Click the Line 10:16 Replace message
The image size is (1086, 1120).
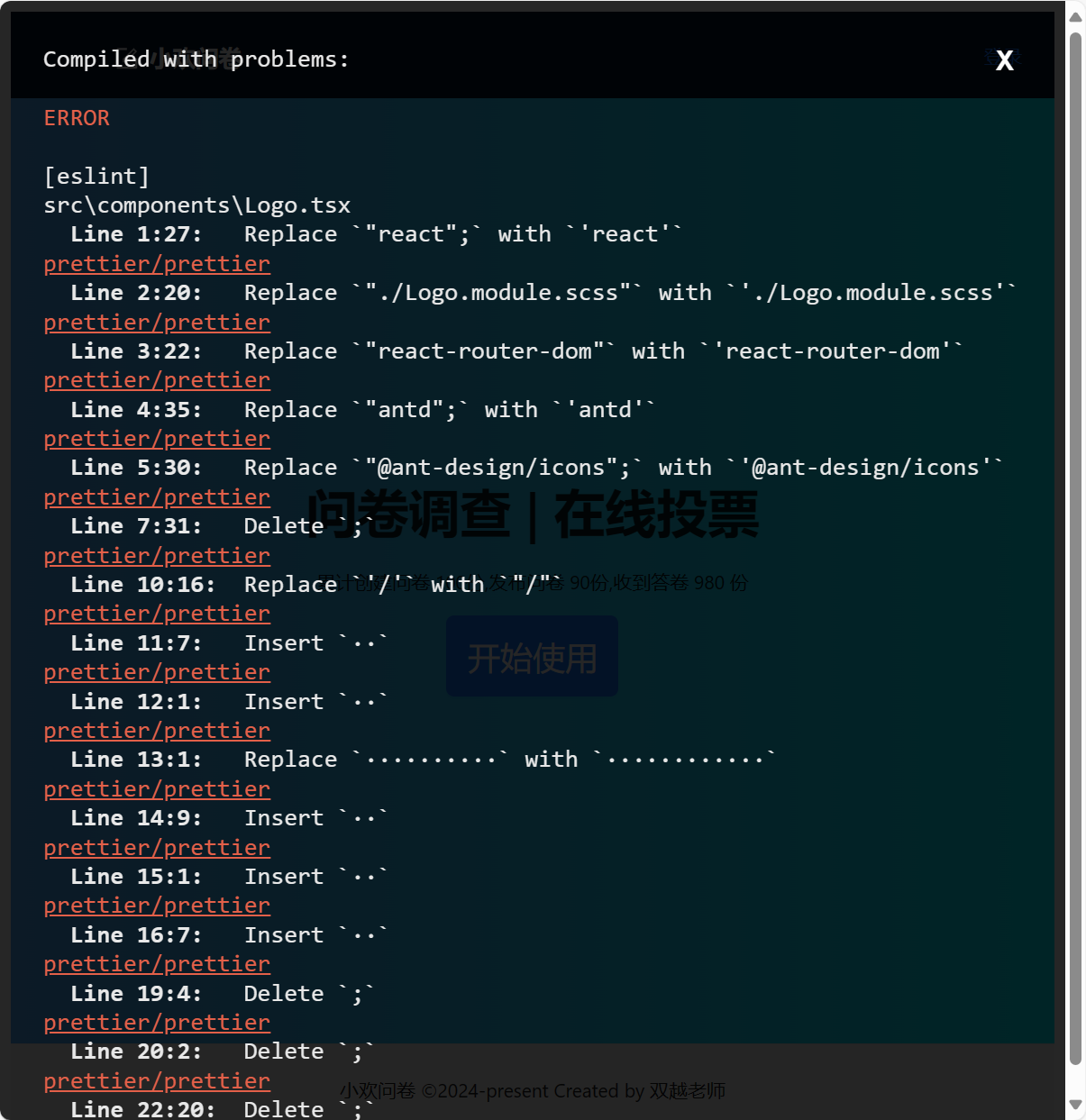coord(316,585)
